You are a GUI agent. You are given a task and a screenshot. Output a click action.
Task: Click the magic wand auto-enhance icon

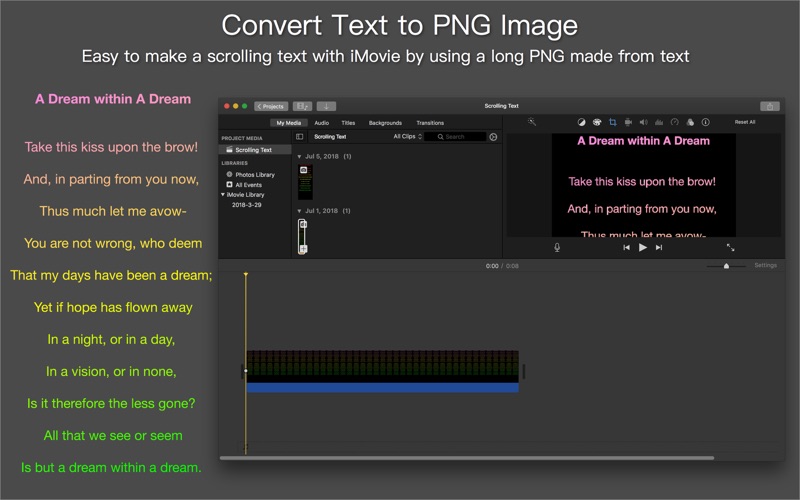click(x=532, y=121)
